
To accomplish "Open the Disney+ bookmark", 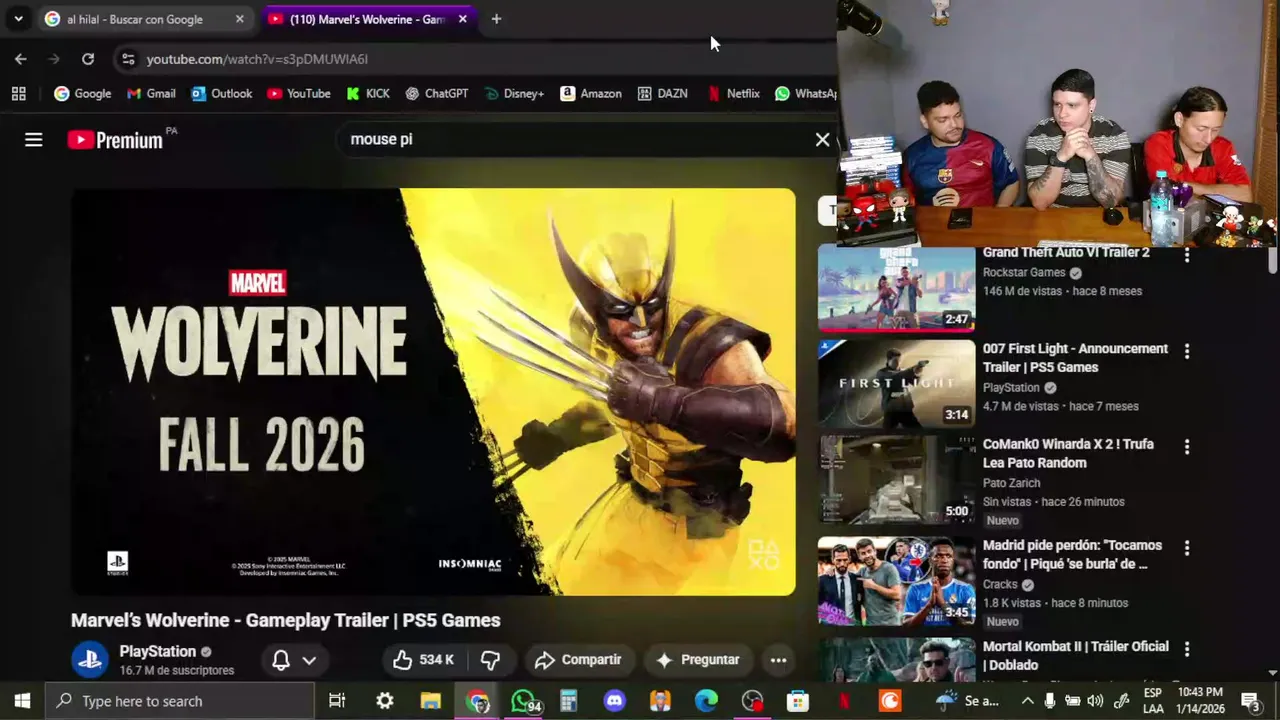I will [x=514, y=94].
